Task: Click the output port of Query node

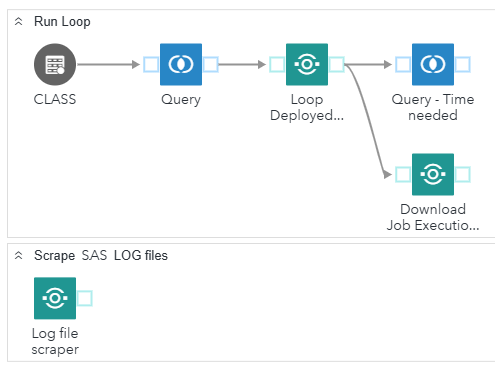Action: (x=211, y=64)
